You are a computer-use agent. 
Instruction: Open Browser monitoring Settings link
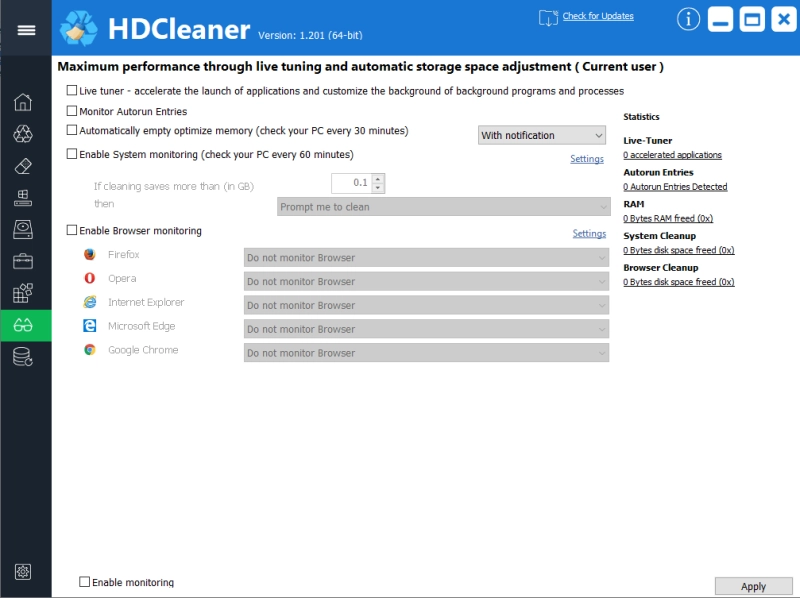pyautogui.click(x=589, y=233)
